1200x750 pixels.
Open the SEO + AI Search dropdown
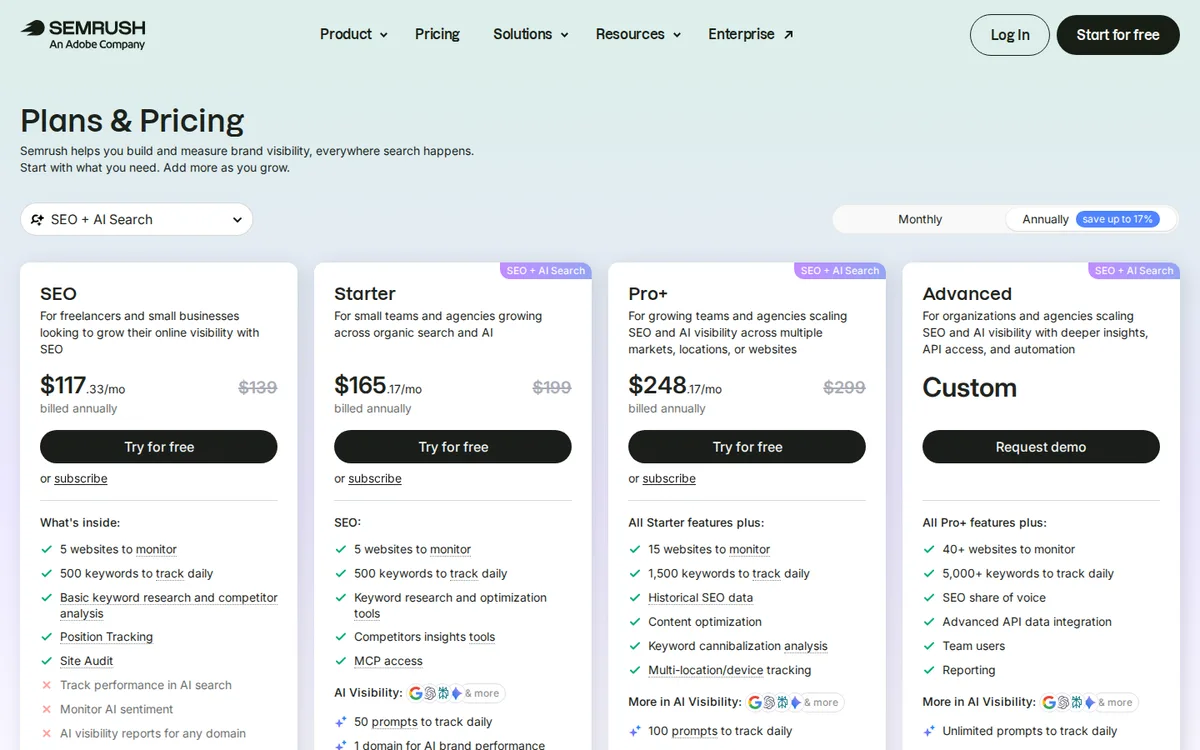tap(137, 220)
